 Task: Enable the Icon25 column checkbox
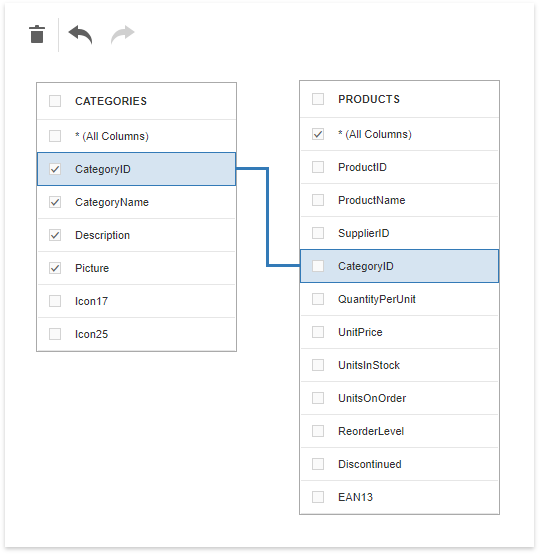pos(55,334)
